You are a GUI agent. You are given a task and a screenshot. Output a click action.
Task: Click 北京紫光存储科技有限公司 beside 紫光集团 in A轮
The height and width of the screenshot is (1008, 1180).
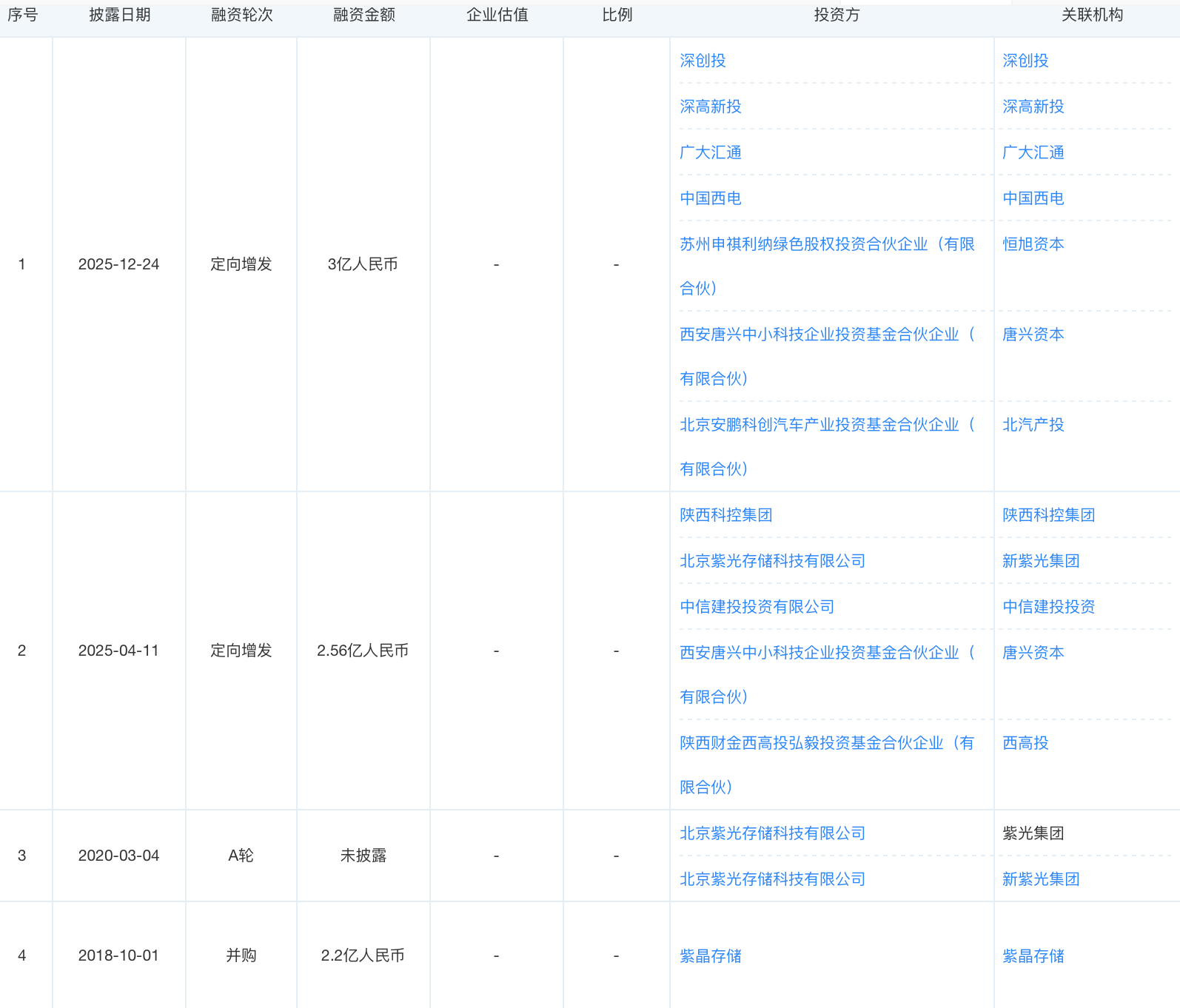(x=773, y=833)
